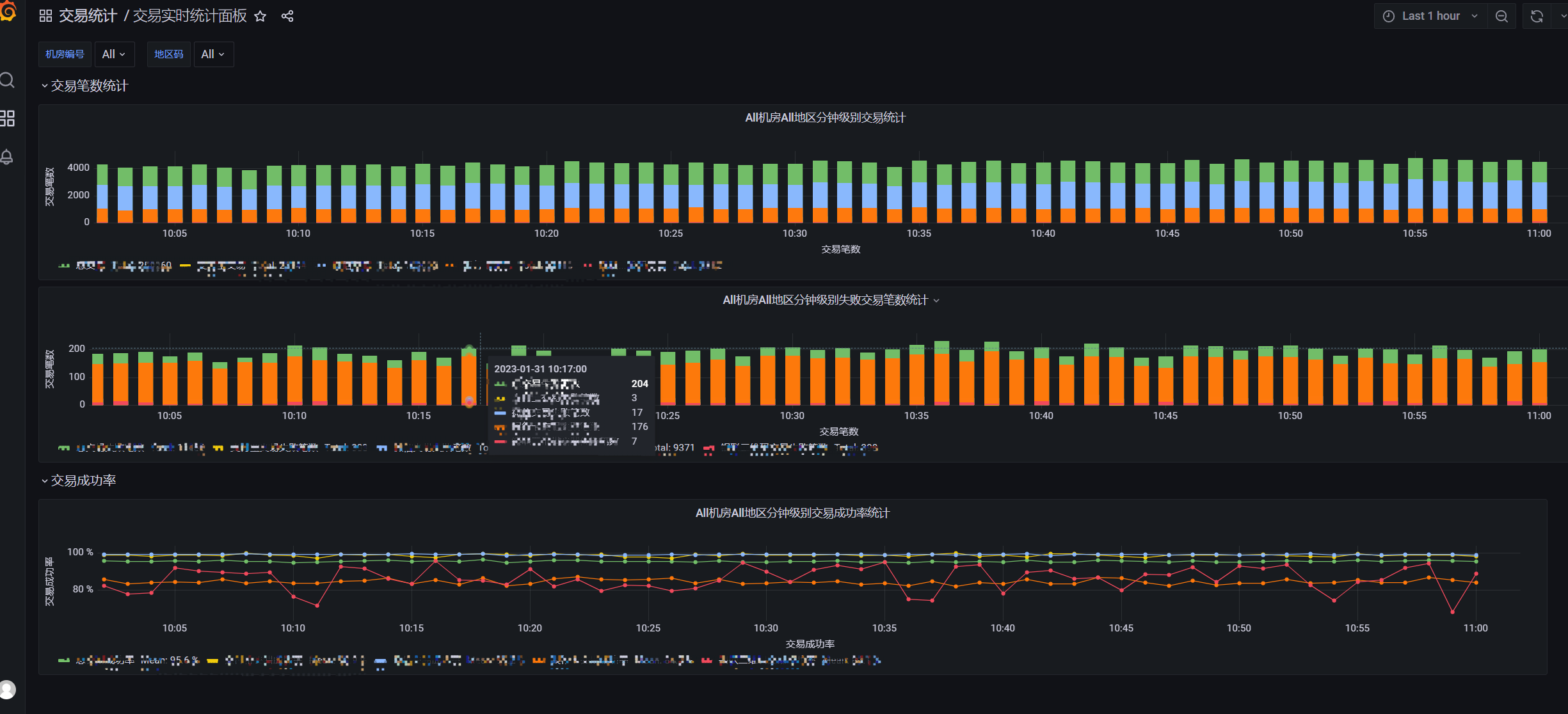Open the Dashboards icon in the sidebar
This screenshot has height=714, width=1568.
coord(7,118)
